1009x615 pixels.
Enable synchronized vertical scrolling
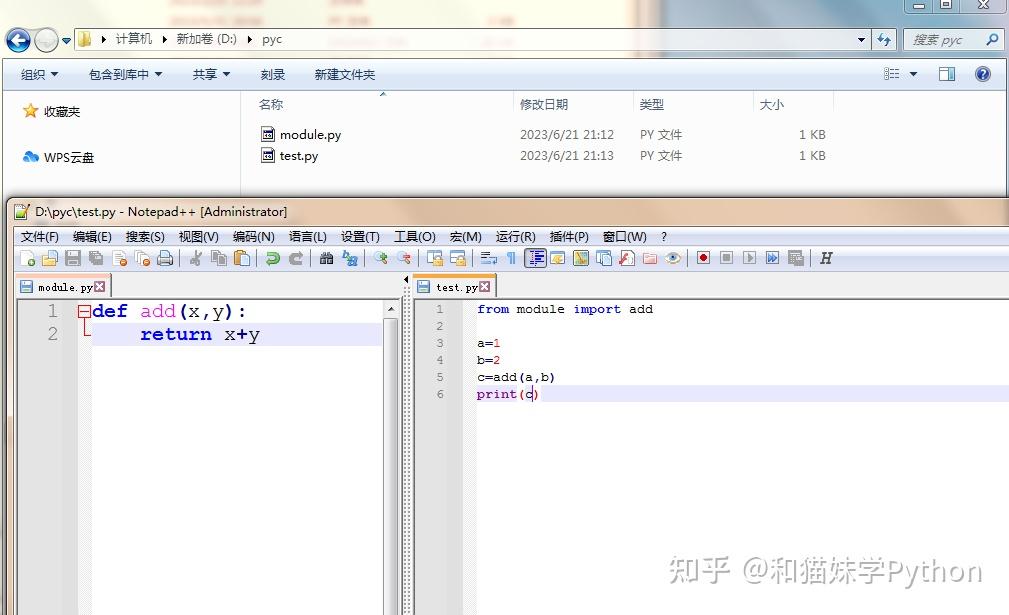(x=437, y=258)
